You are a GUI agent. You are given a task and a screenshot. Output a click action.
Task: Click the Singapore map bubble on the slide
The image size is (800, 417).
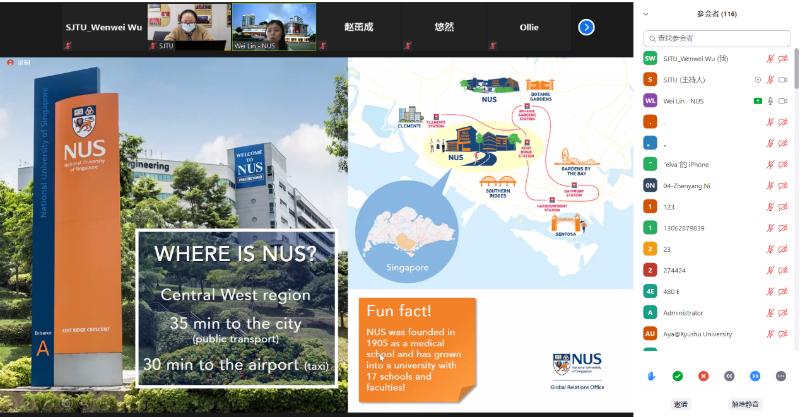click(407, 231)
